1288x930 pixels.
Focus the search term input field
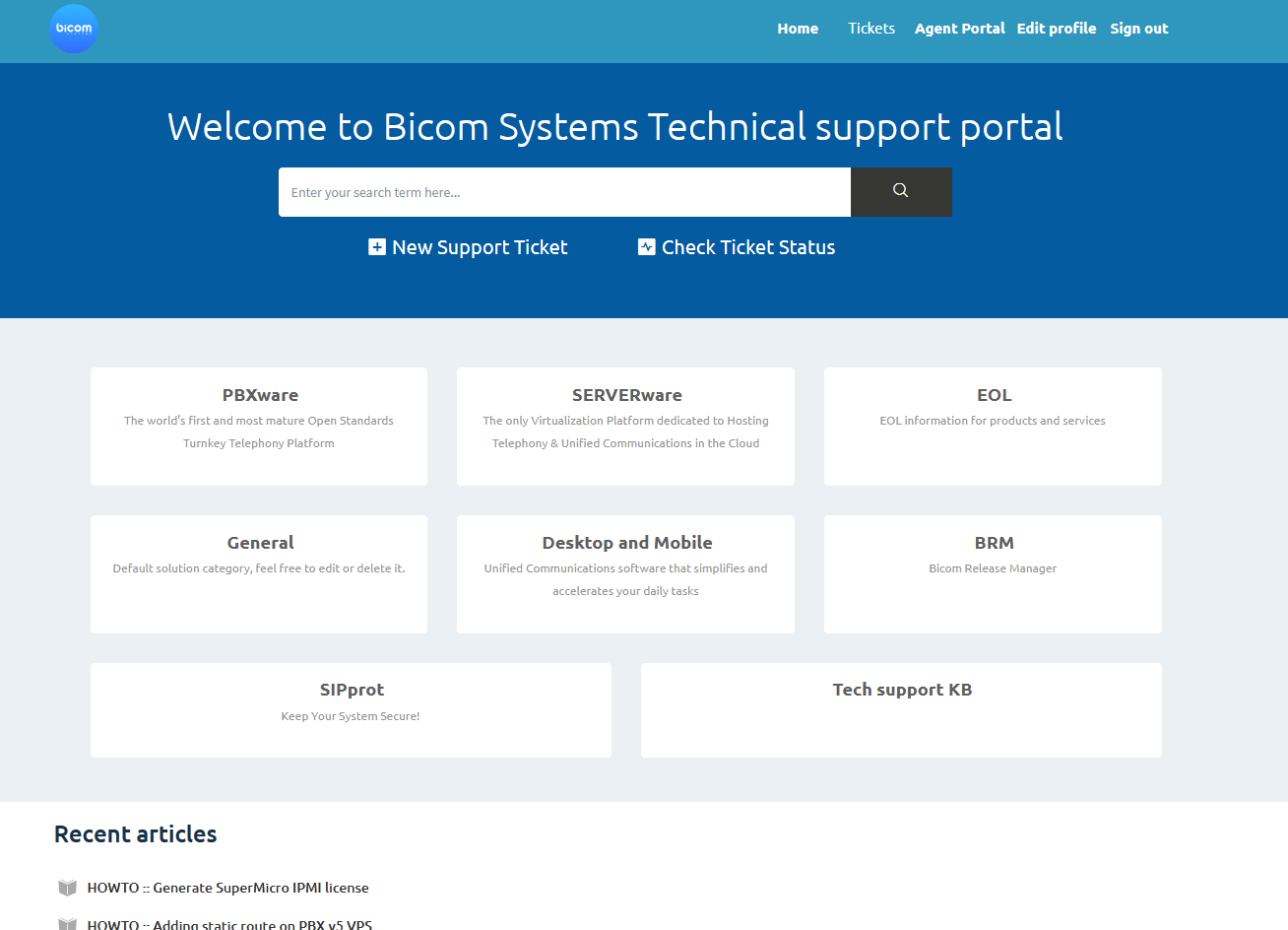click(x=564, y=192)
